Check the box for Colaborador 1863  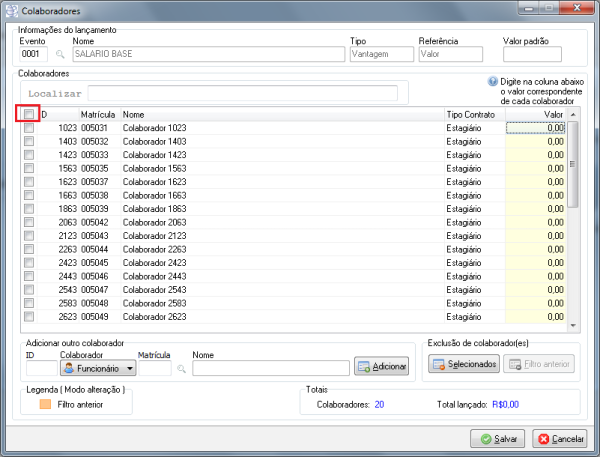(29, 208)
